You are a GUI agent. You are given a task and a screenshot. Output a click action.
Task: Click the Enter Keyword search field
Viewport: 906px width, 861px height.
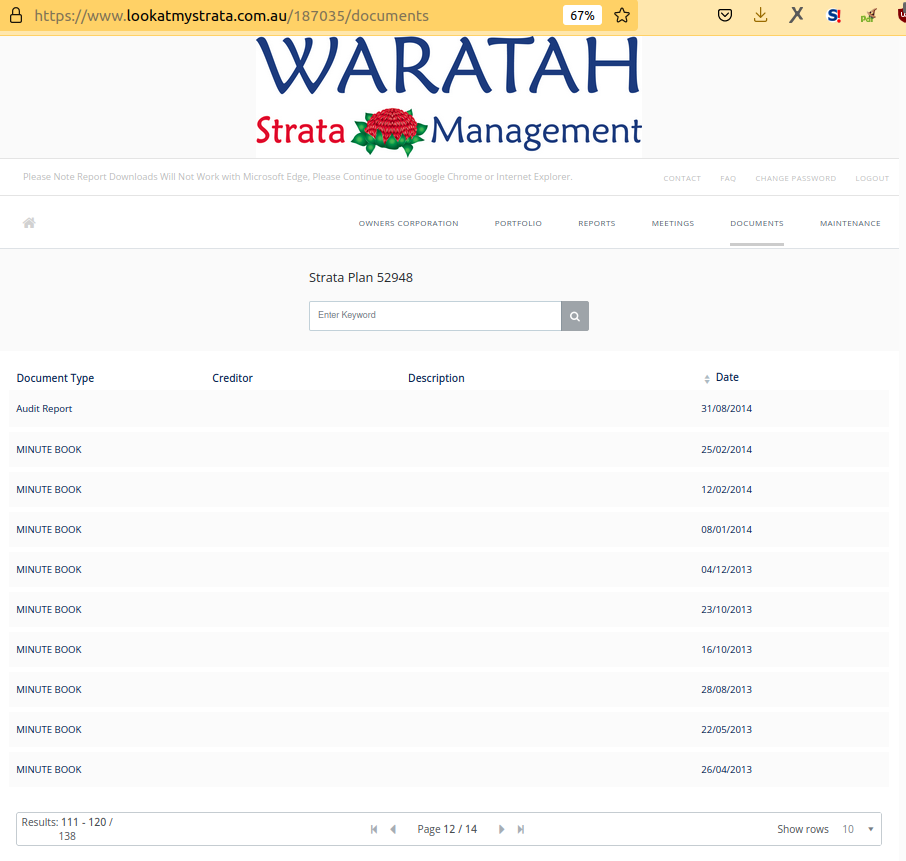(434, 316)
